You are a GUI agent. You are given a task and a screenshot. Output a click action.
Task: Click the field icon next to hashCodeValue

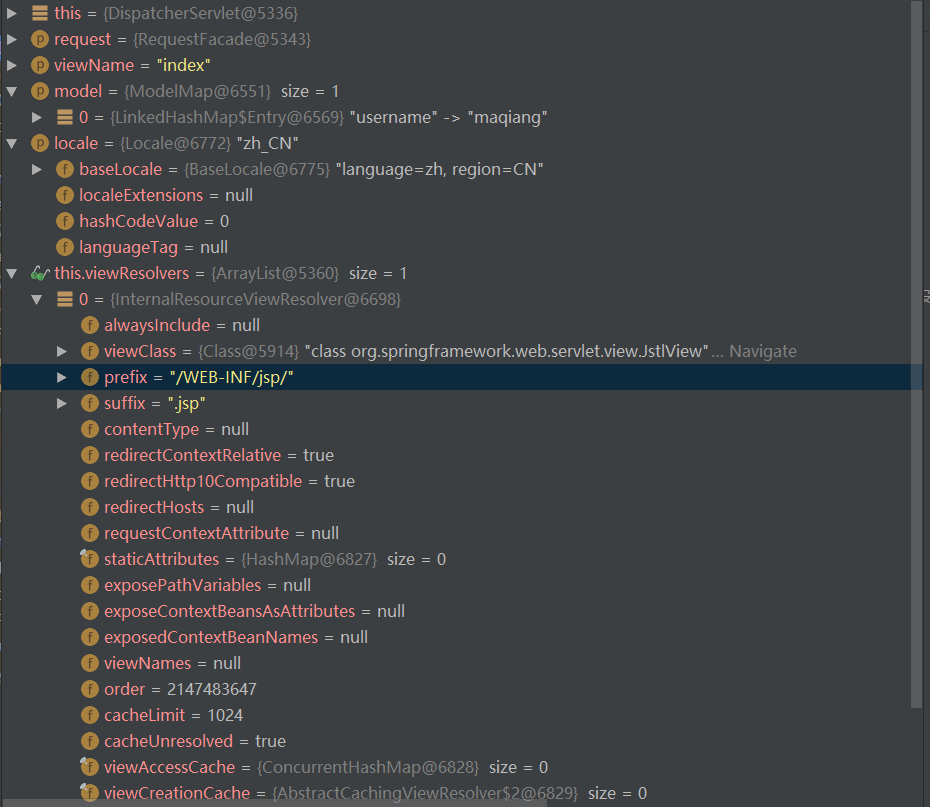(65, 221)
